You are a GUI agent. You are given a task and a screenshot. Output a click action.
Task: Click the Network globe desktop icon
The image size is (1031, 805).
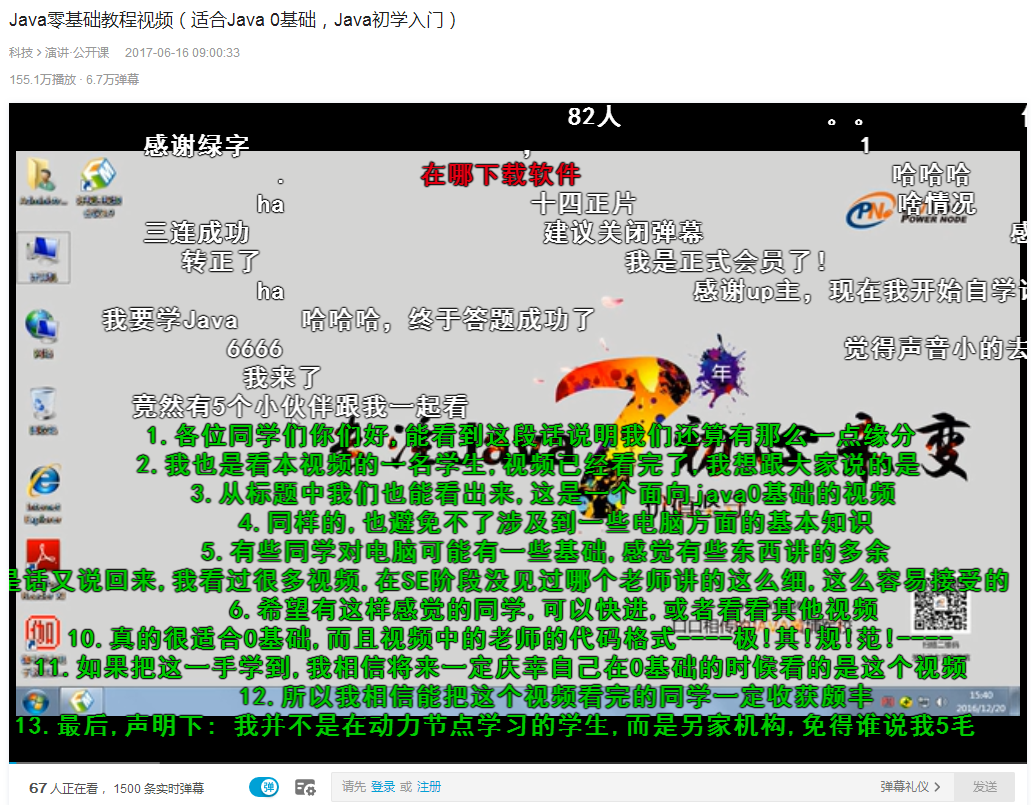pos(43,330)
